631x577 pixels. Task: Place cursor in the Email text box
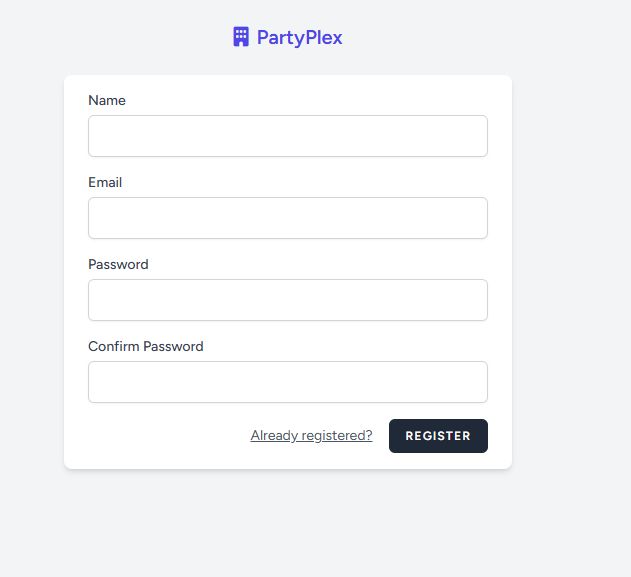tap(287, 218)
